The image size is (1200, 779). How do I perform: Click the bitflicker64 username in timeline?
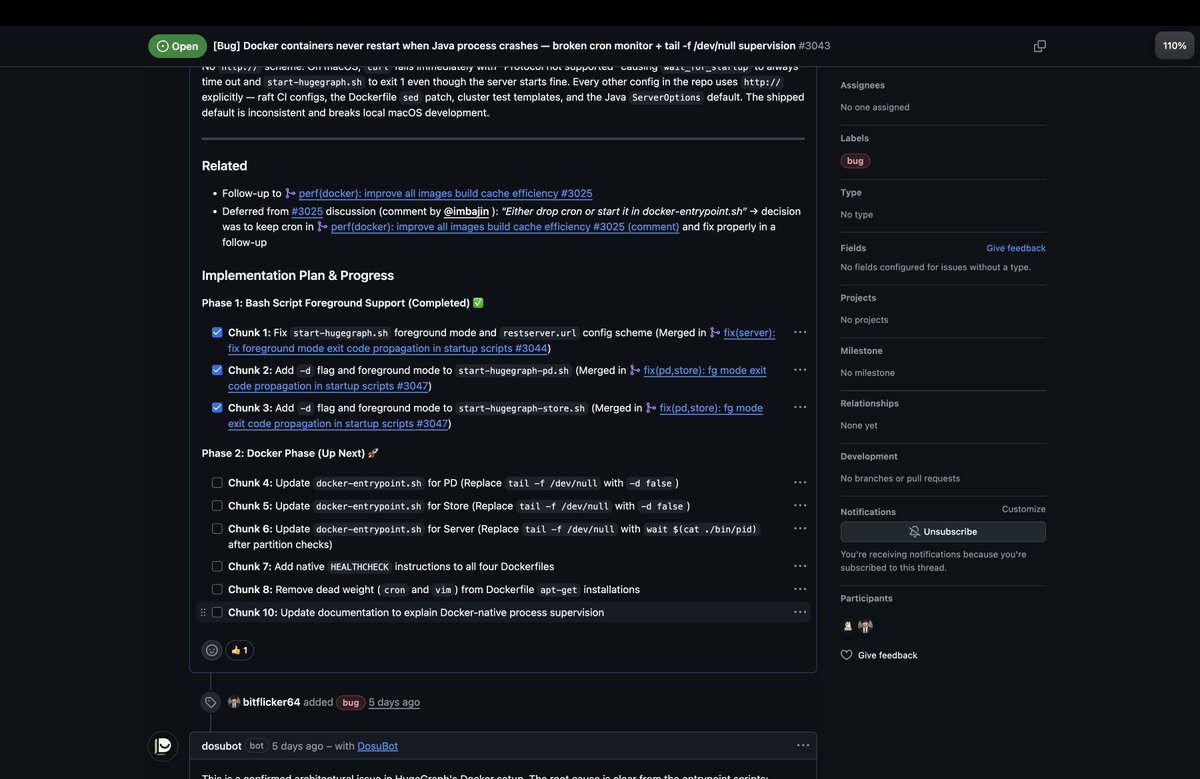click(x=271, y=702)
